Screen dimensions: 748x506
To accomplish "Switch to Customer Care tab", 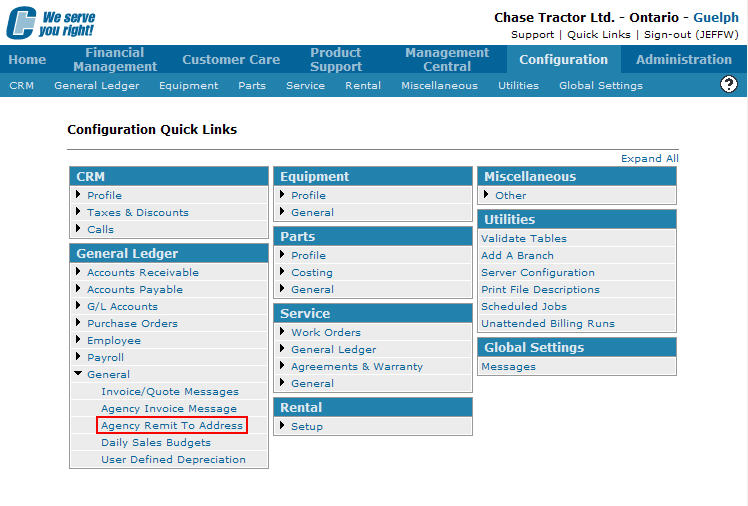I will (231, 60).
